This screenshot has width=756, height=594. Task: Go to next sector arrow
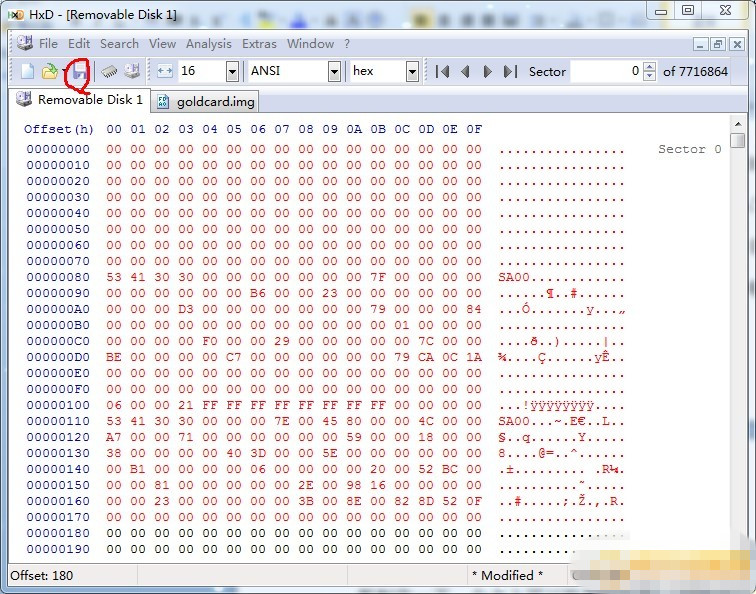tap(487, 71)
